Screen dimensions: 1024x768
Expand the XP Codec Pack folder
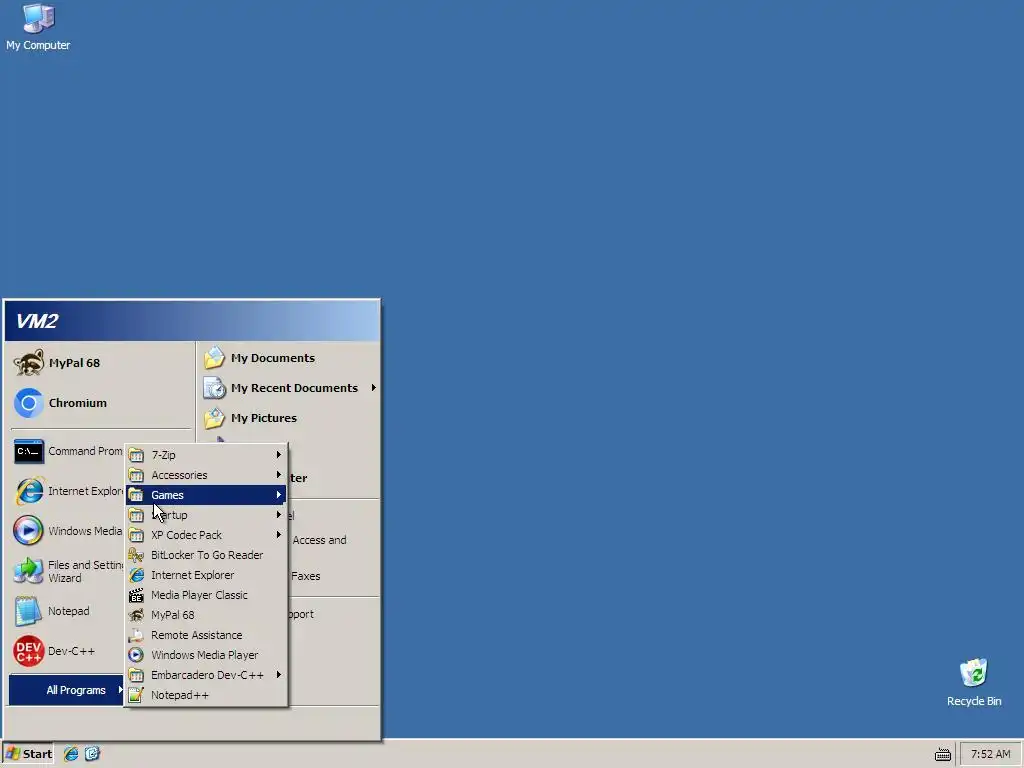pyautogui.click(x=206, y=535)
